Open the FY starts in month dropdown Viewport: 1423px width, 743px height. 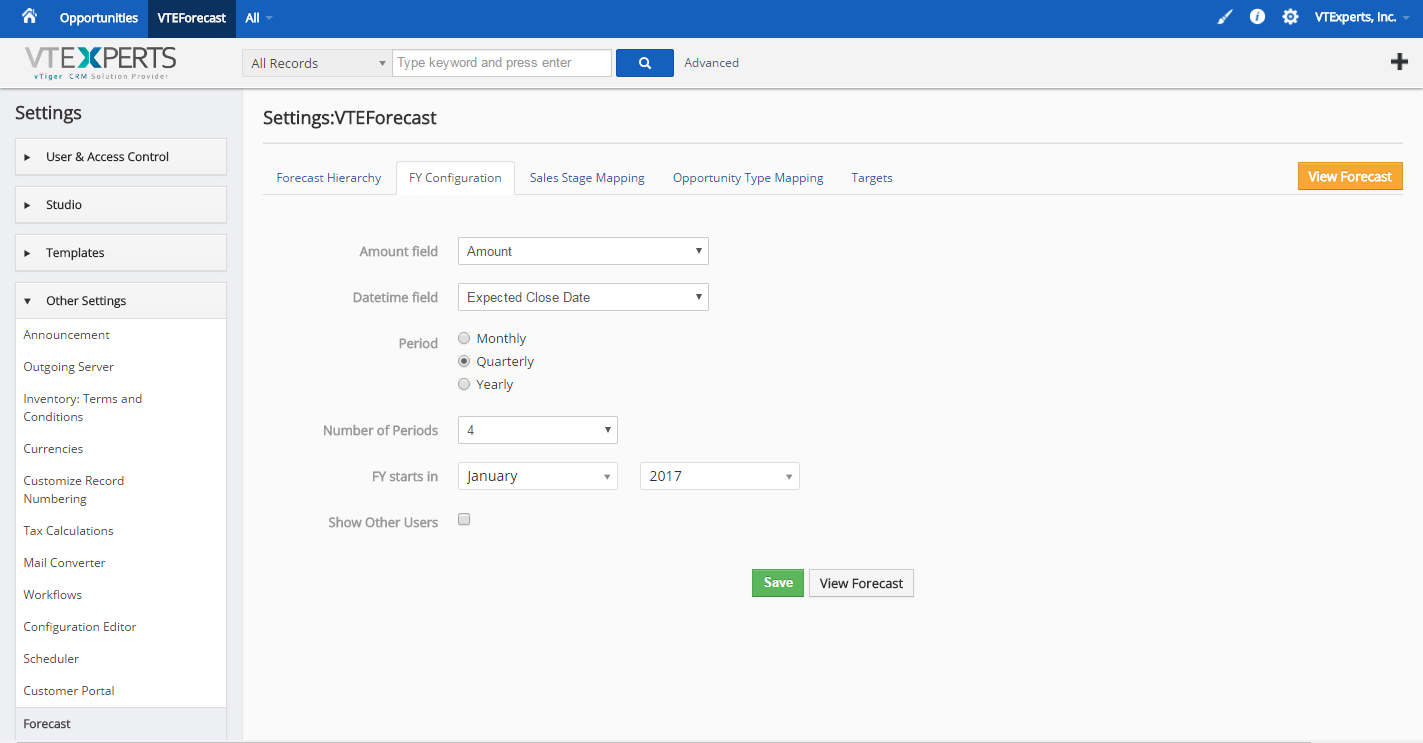[x=538, y=476]
